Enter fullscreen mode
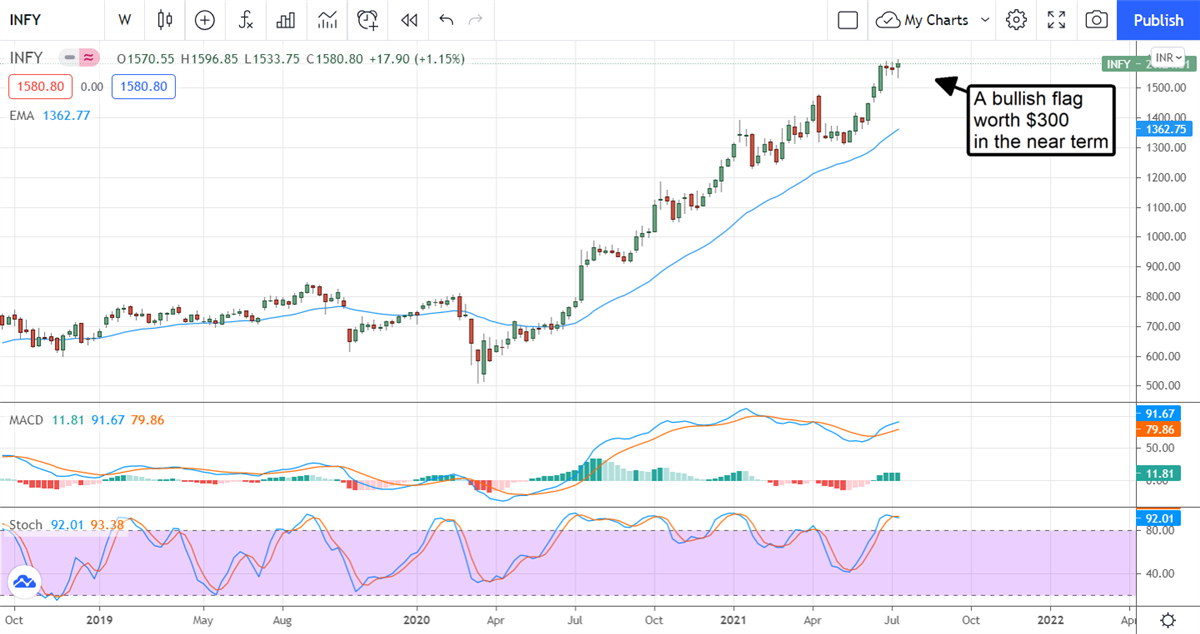Image resolution: width=1200 pixels, height=634 pixels. pyautogui.click(x=1056, y=20)
